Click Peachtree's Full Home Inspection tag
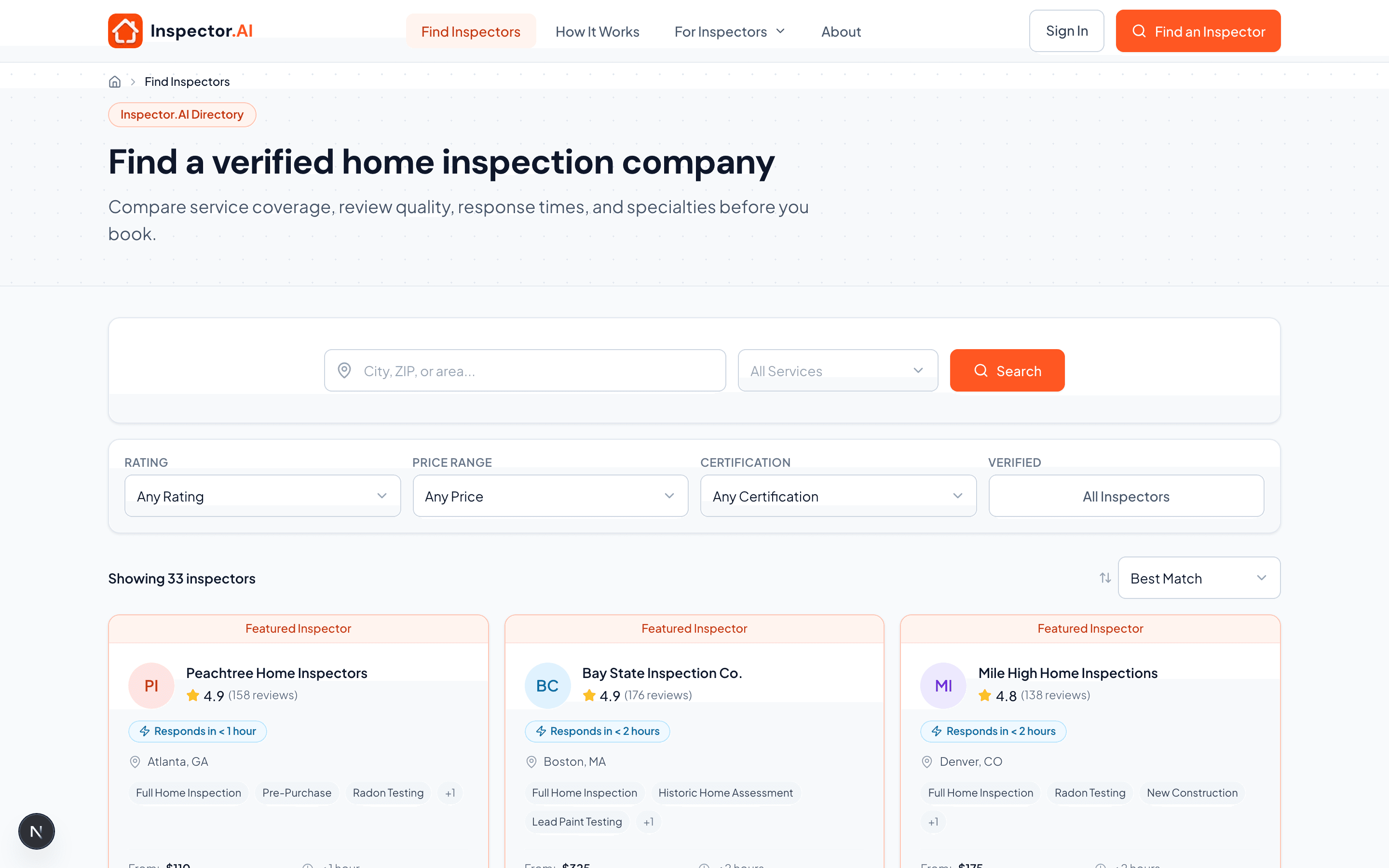This screenshot has height=868, width=1389. coord(188,793)
